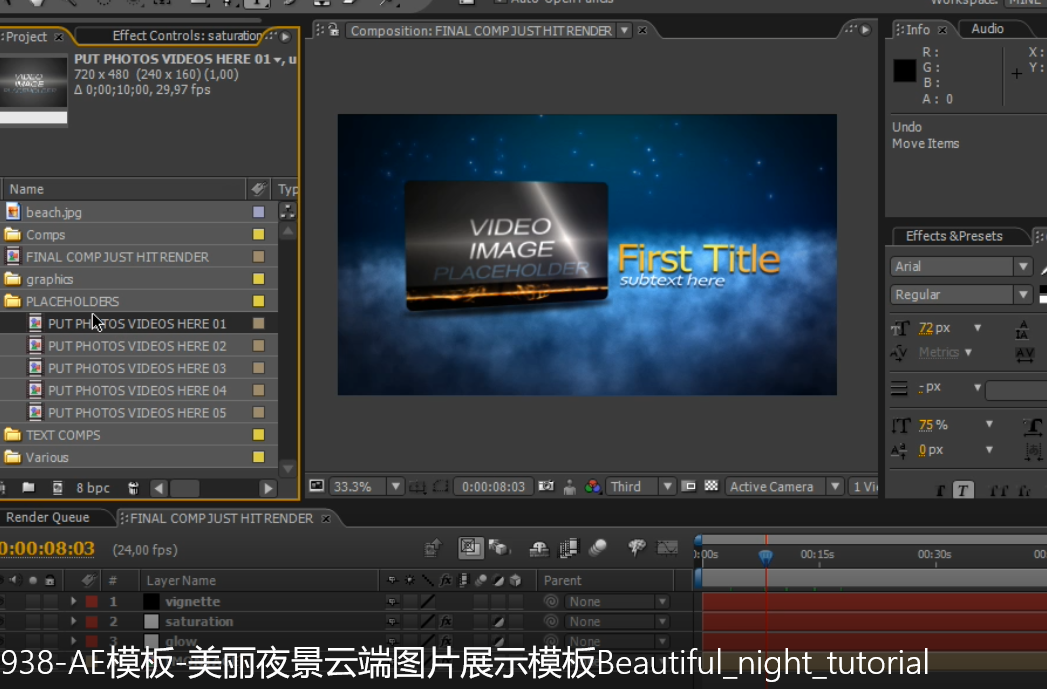Open the Effects & Presets tab
1047x689 pixels.
point(954,236)
